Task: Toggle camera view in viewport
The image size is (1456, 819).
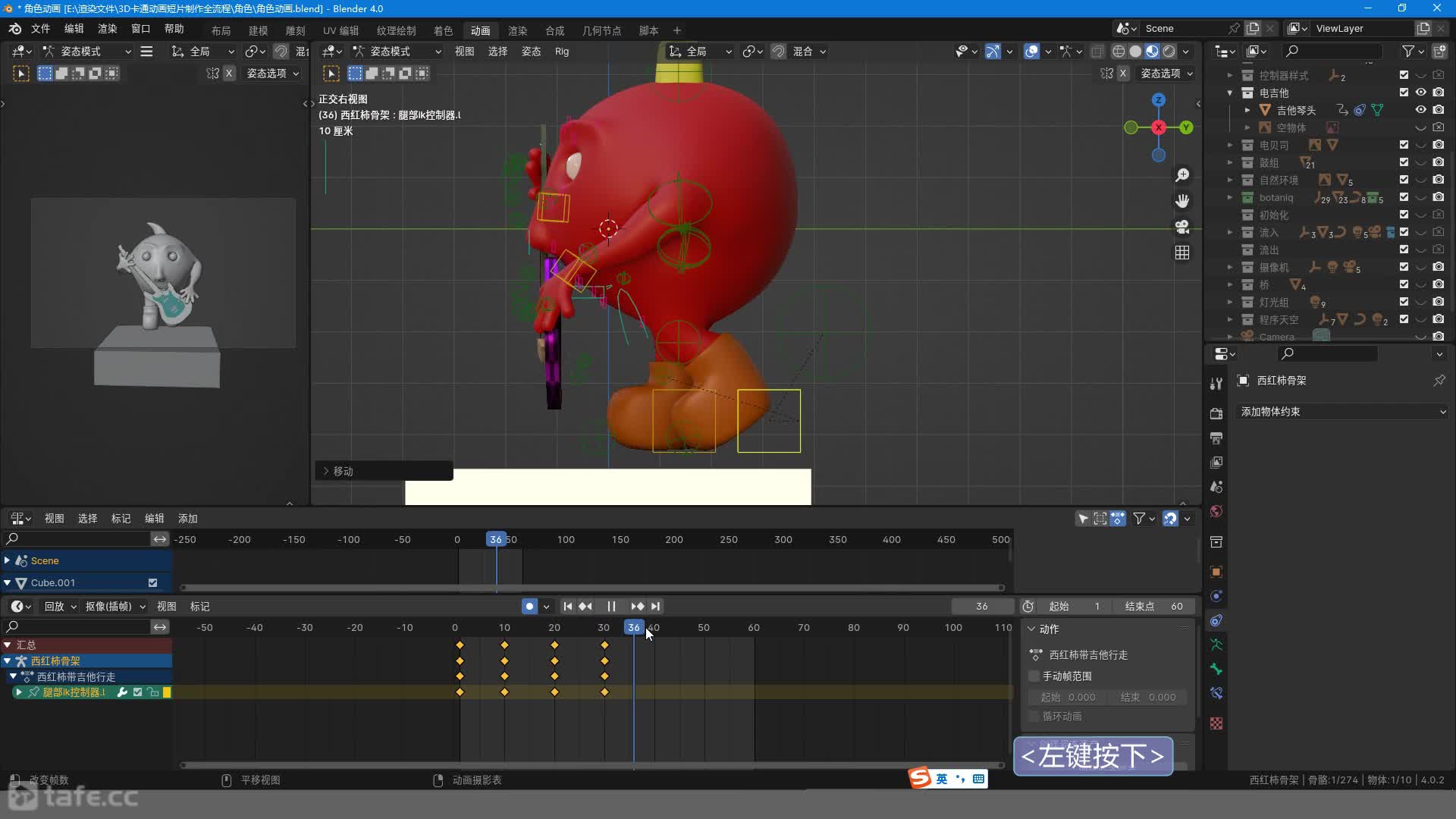Action: tap(1182, 227)
